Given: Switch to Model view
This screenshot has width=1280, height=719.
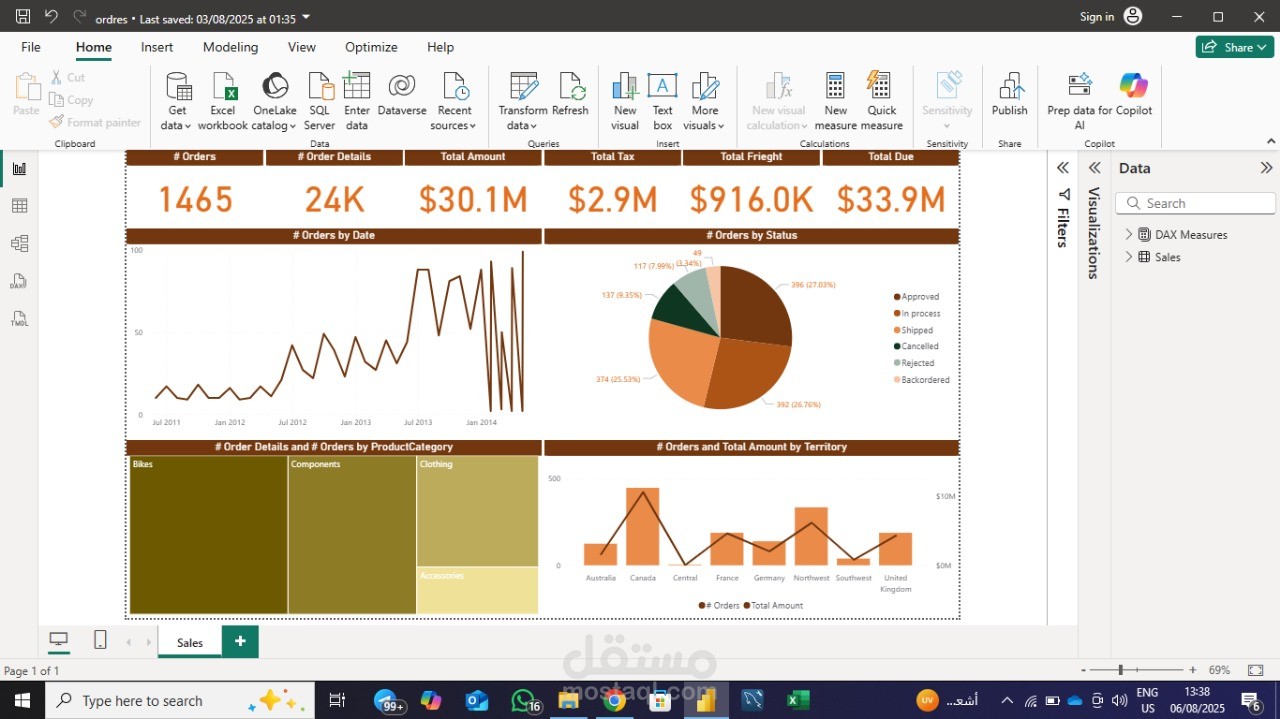Looking at the screenshot, I should coord(19,243).
